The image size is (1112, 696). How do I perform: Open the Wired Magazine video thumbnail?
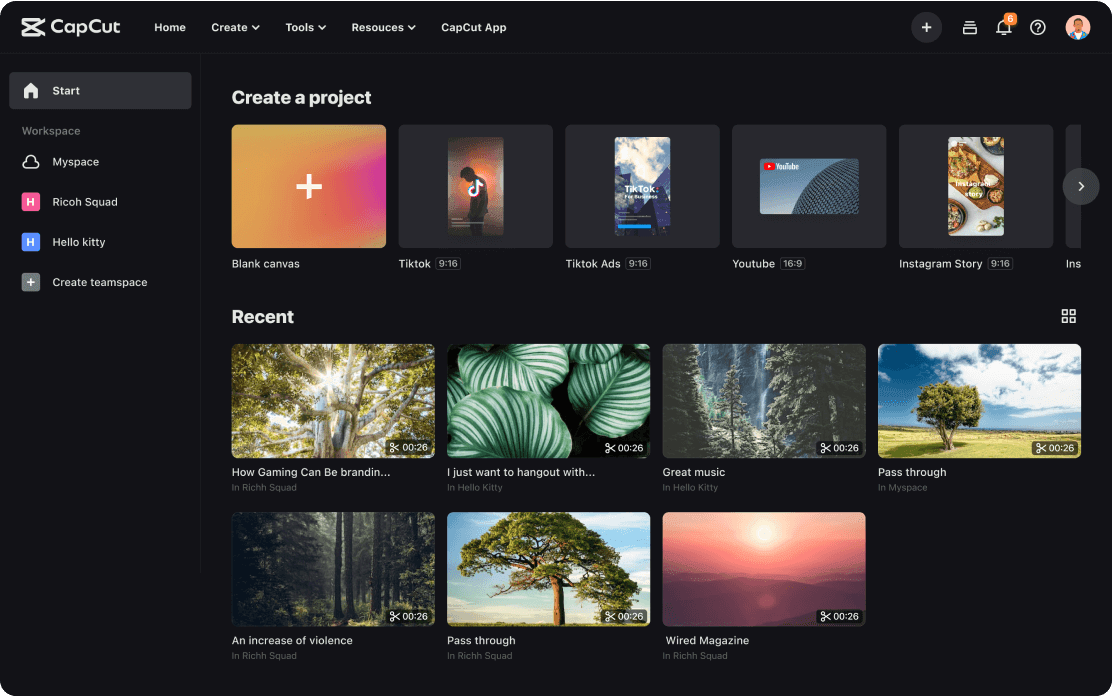click(764, 569)
